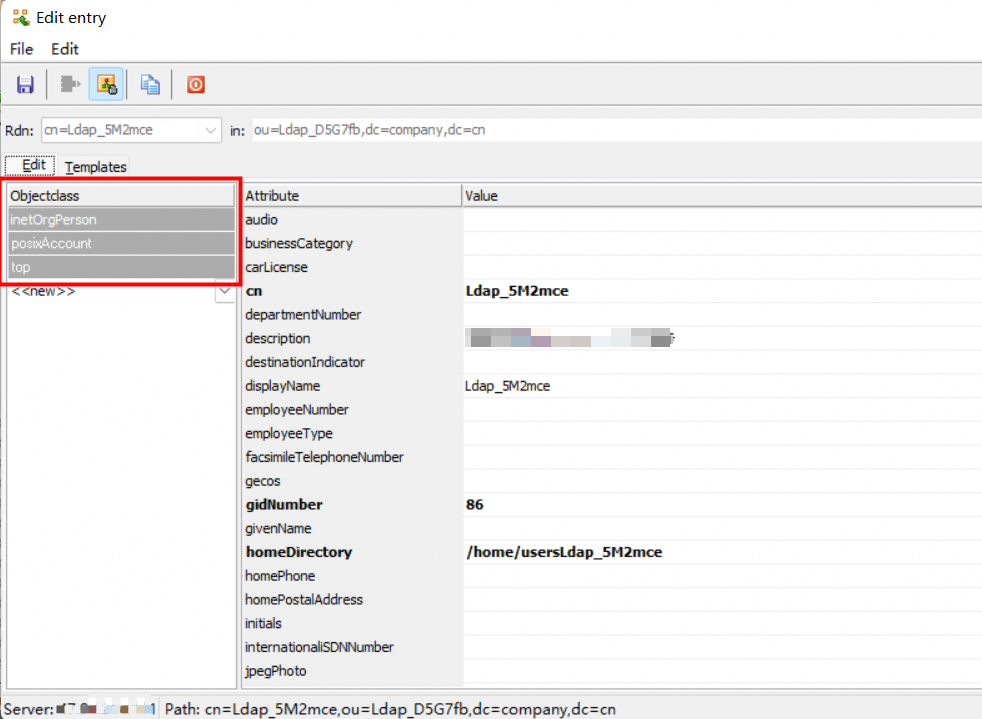Select the employeeType attribute

click(x=289, y=434)
